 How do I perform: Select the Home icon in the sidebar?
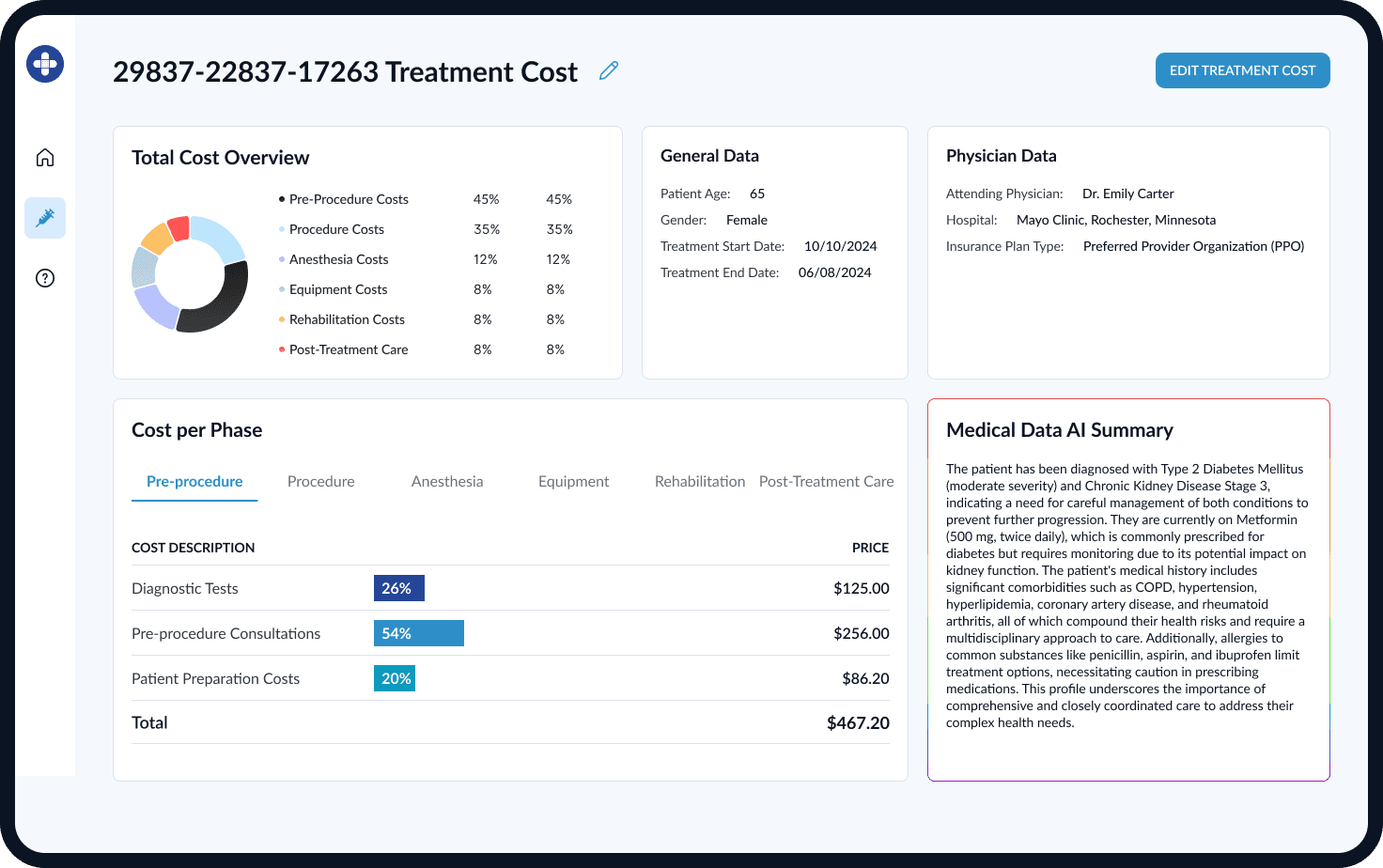point(44,157)
